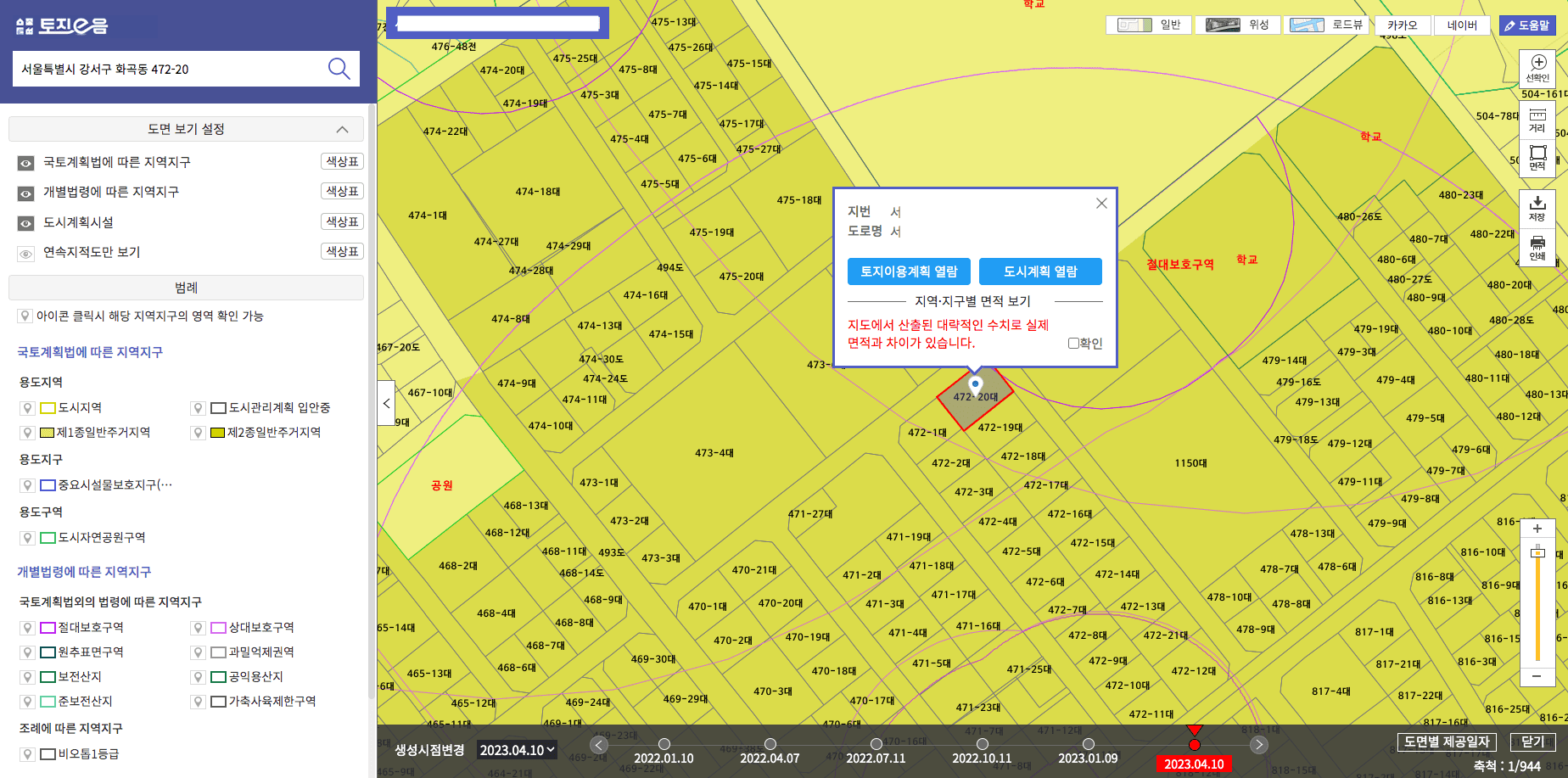Click parcel label 473-4대 on map
This screenshot has width=1568, height=778.
click(x=714, y=453)
